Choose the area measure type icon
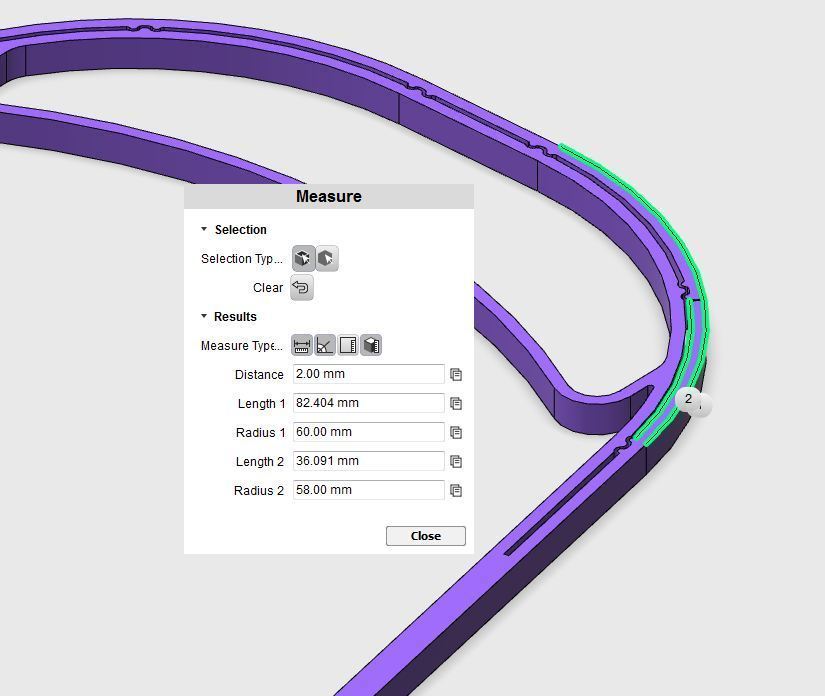The width and height of the screenshot is (825, 696). coord(348,346)
